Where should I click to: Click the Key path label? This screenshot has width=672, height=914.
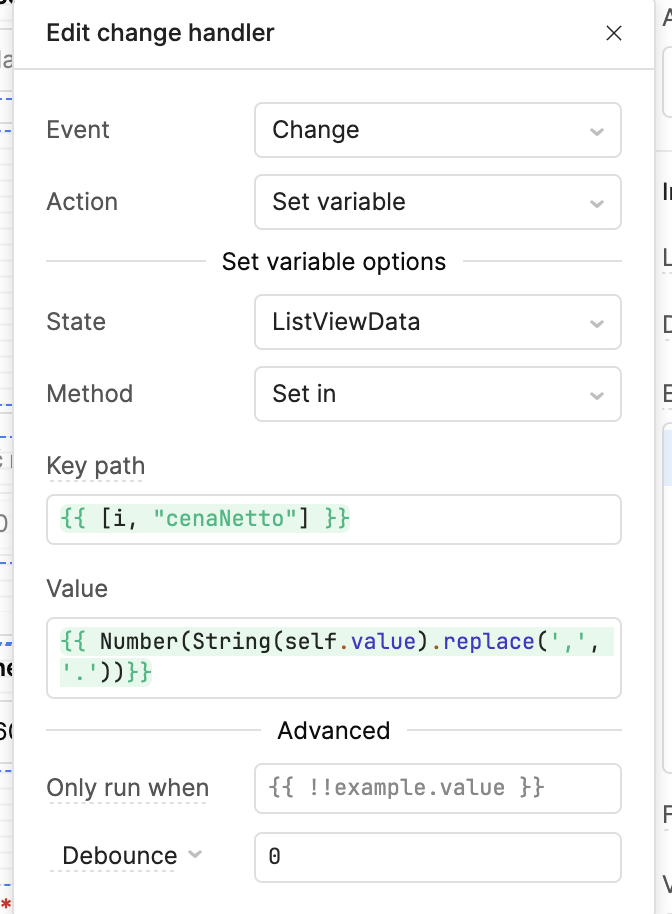coord(96,466)
